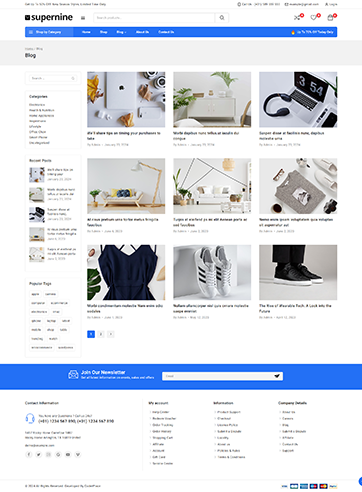
Task: Open the YouTube social icon in footer
Action: (x=68, y=454)
